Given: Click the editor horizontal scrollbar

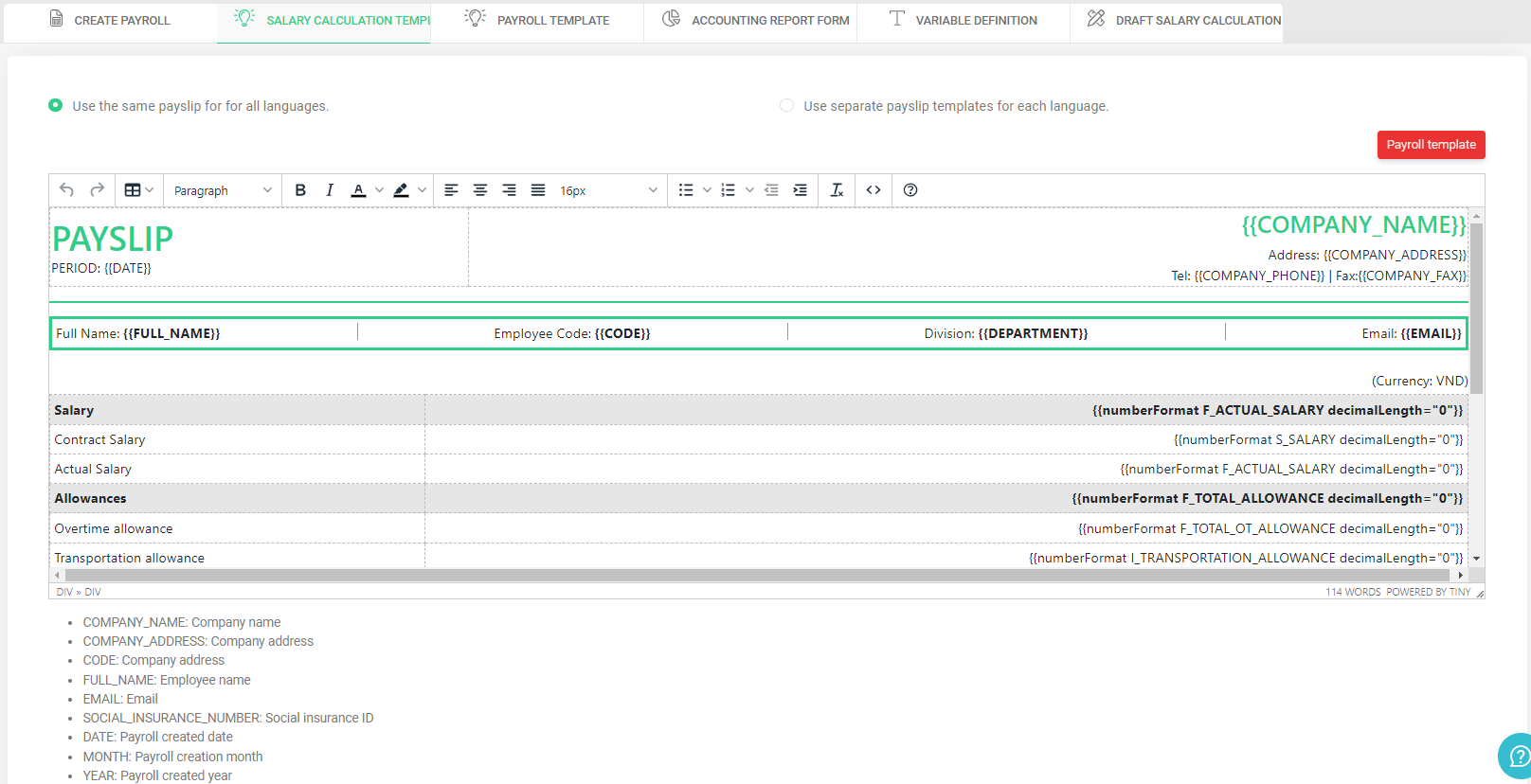Looking at the screenshot, I should pyautogui.click(x=757, y=575).
